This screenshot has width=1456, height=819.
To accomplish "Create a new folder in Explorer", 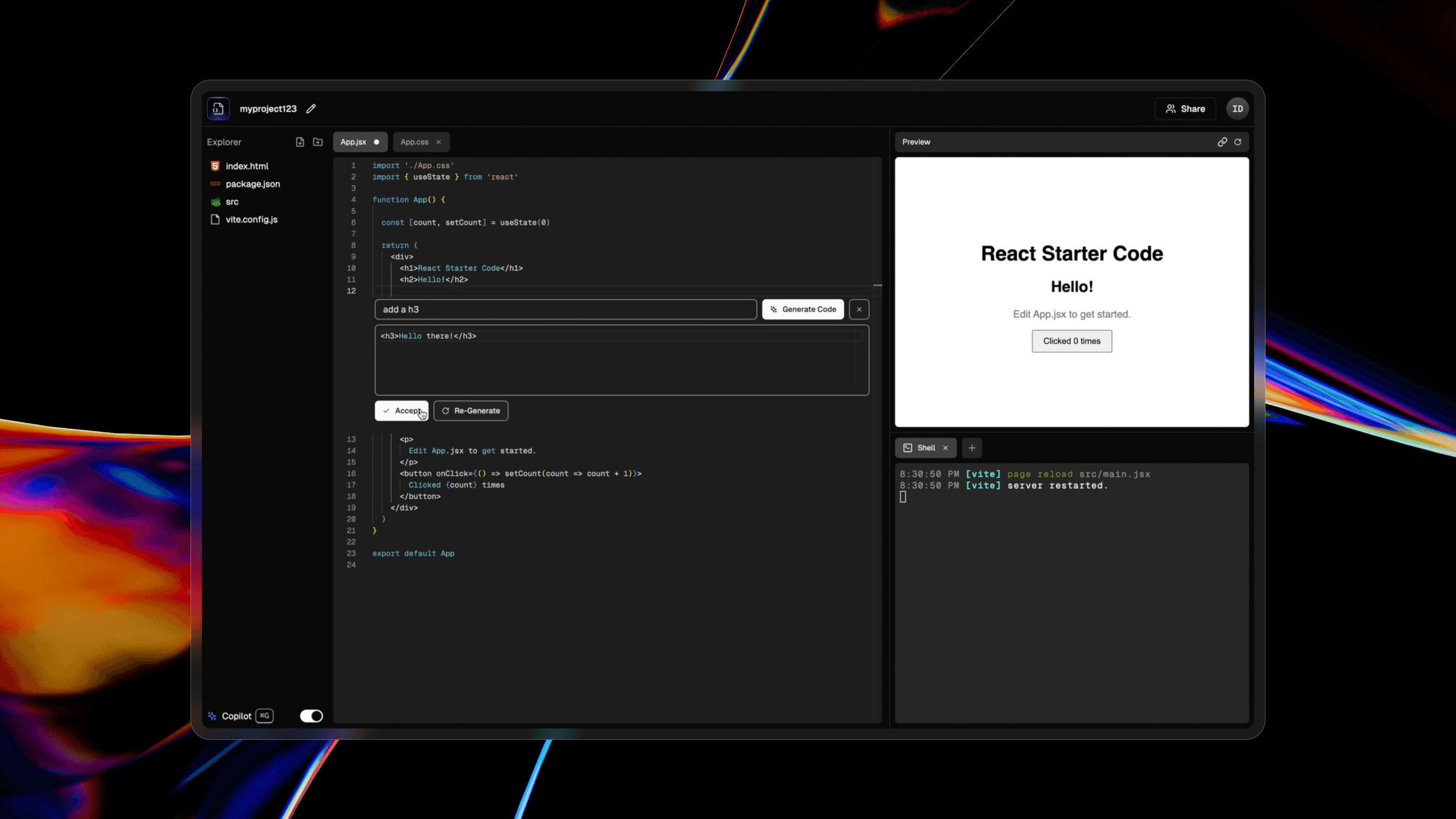I will [318, 142].
